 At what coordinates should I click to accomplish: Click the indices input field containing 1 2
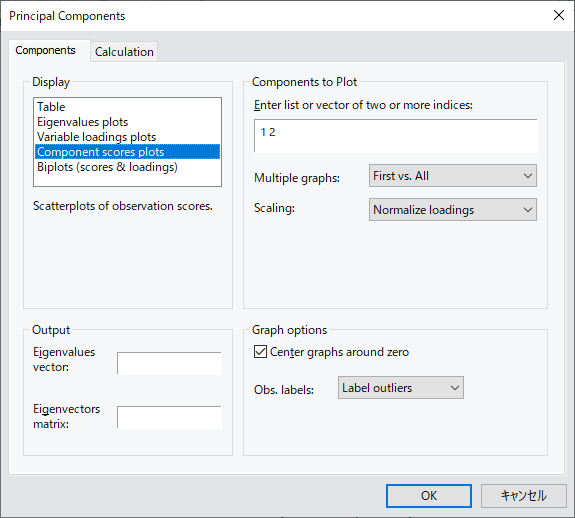(x=396, y=136)
